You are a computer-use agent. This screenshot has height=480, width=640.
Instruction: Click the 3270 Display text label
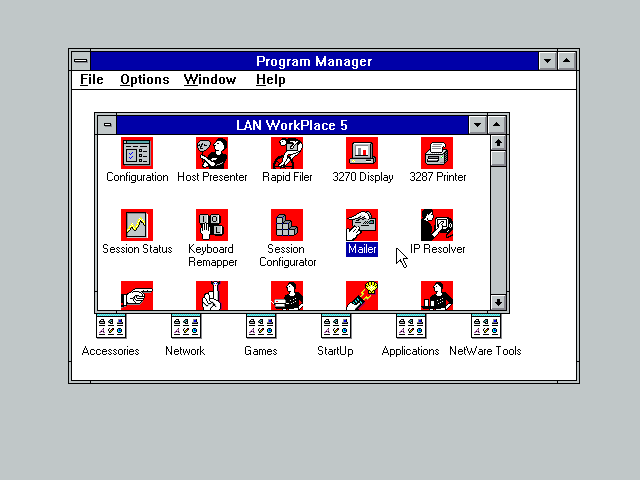[362, 177]
